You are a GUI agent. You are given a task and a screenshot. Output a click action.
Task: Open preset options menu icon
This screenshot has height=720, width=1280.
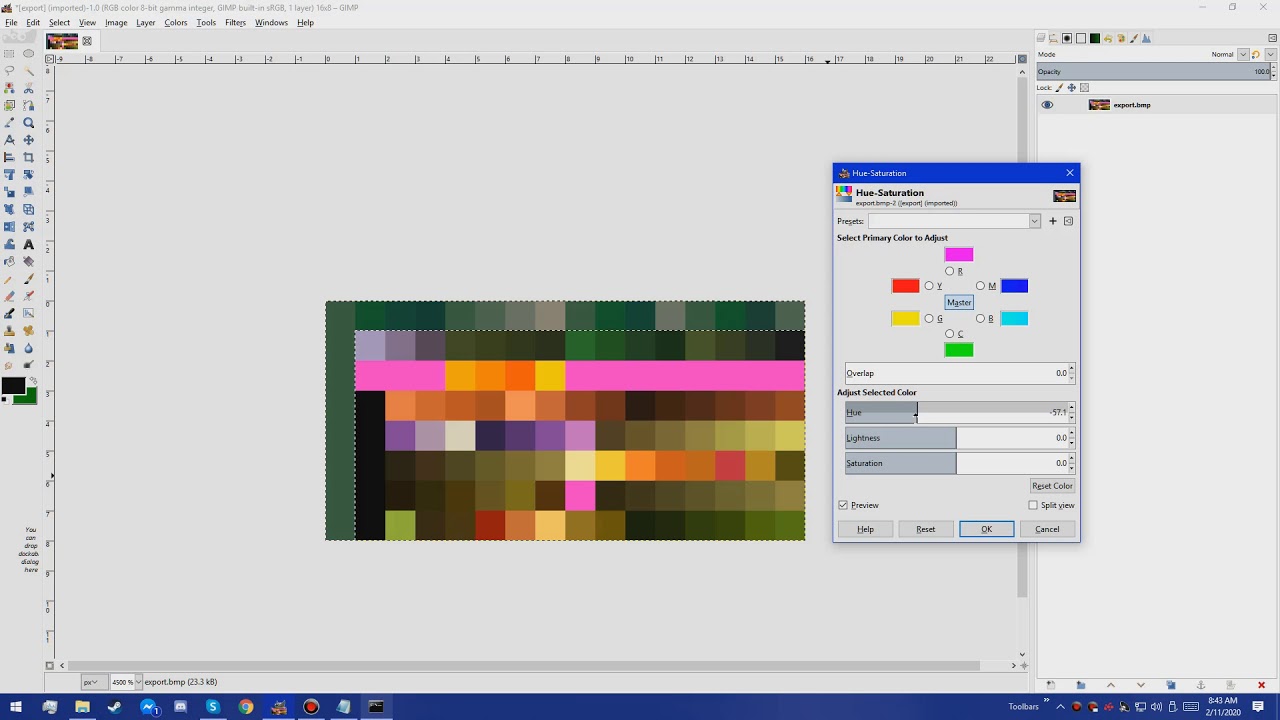click(1068, 221)
